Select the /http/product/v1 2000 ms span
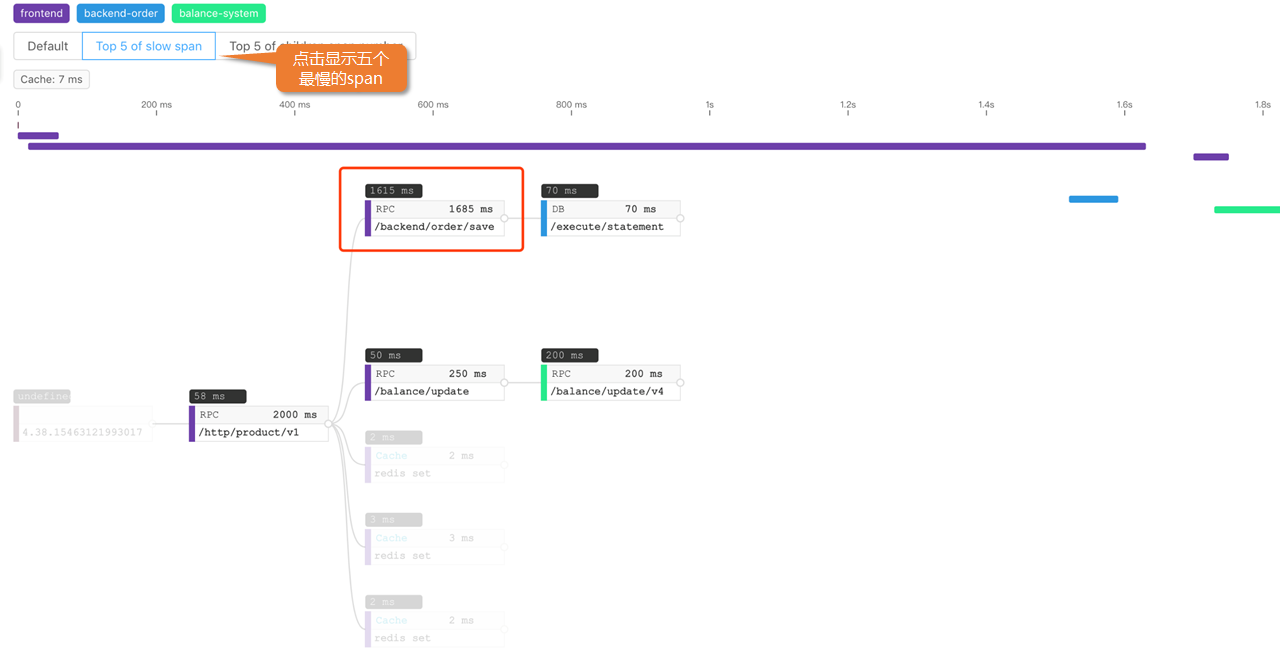 (258, 423)
